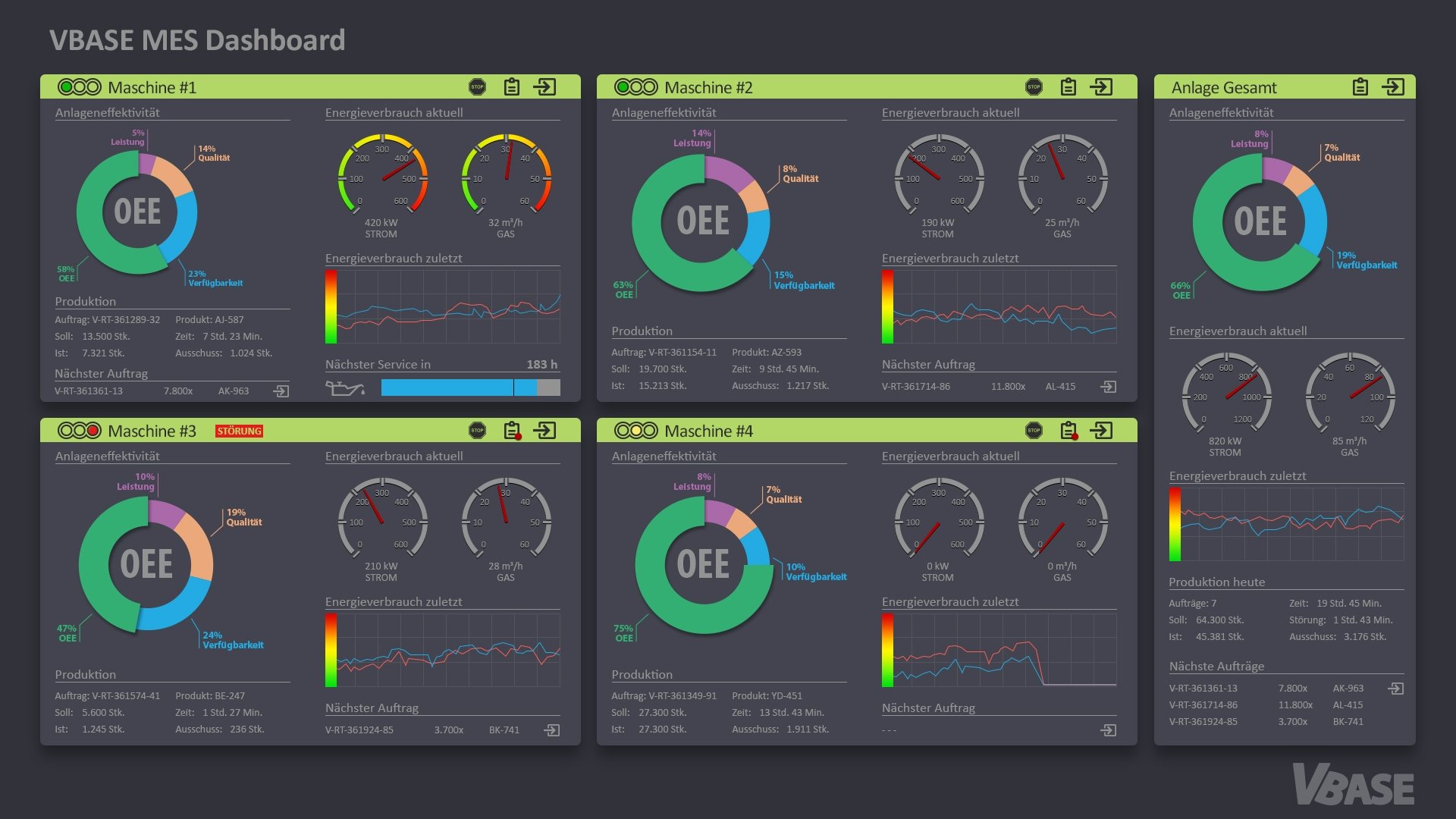1456x819 pixels.
Task: Open the Maschine #1 clipboard report icon
Action: click(x=512, y=87)
